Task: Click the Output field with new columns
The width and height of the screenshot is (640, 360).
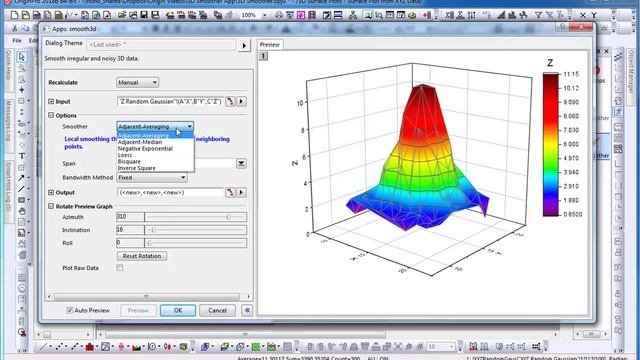Action: 171,192
